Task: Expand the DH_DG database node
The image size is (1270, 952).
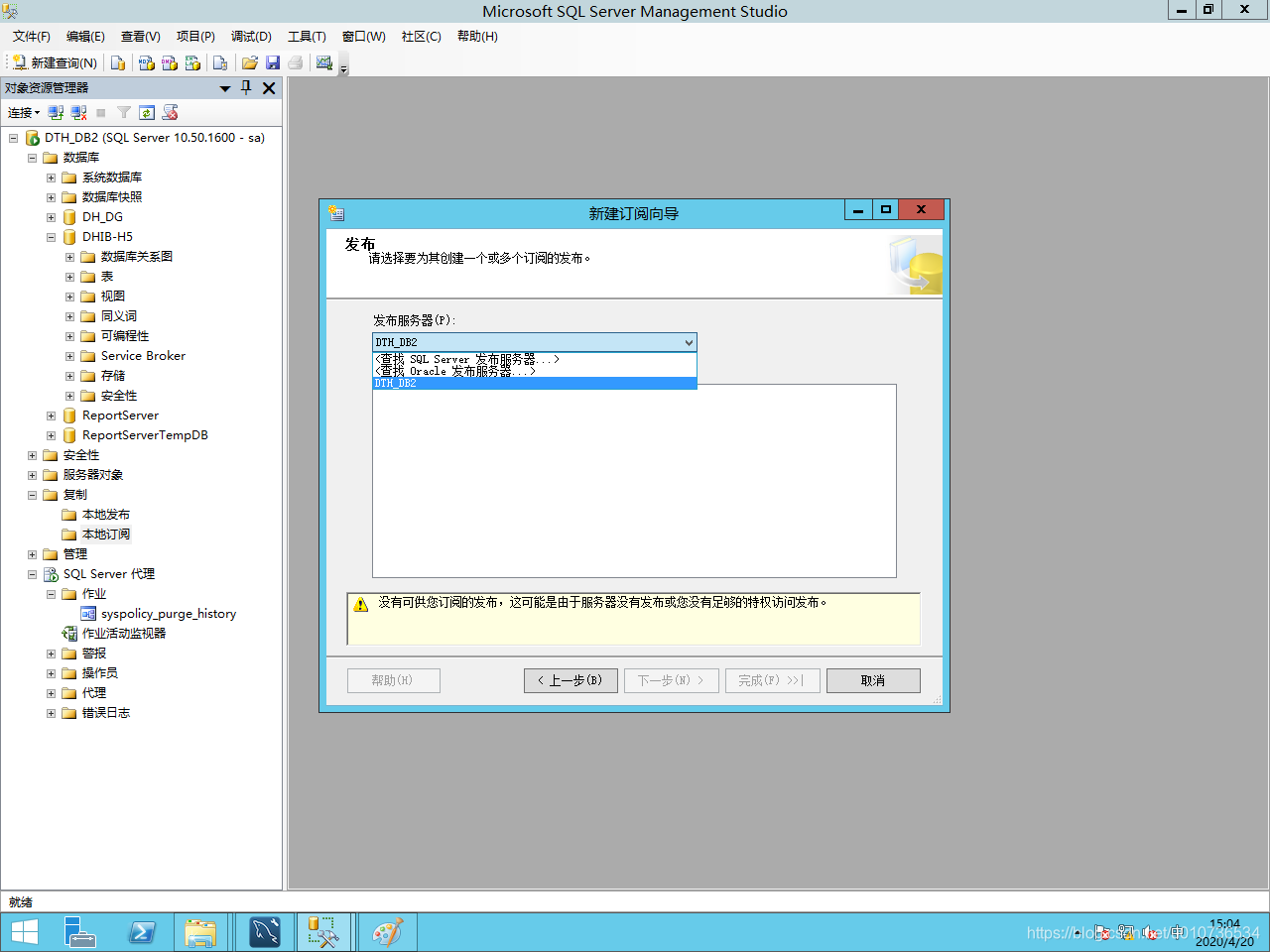Action: (x=51, y=217)
